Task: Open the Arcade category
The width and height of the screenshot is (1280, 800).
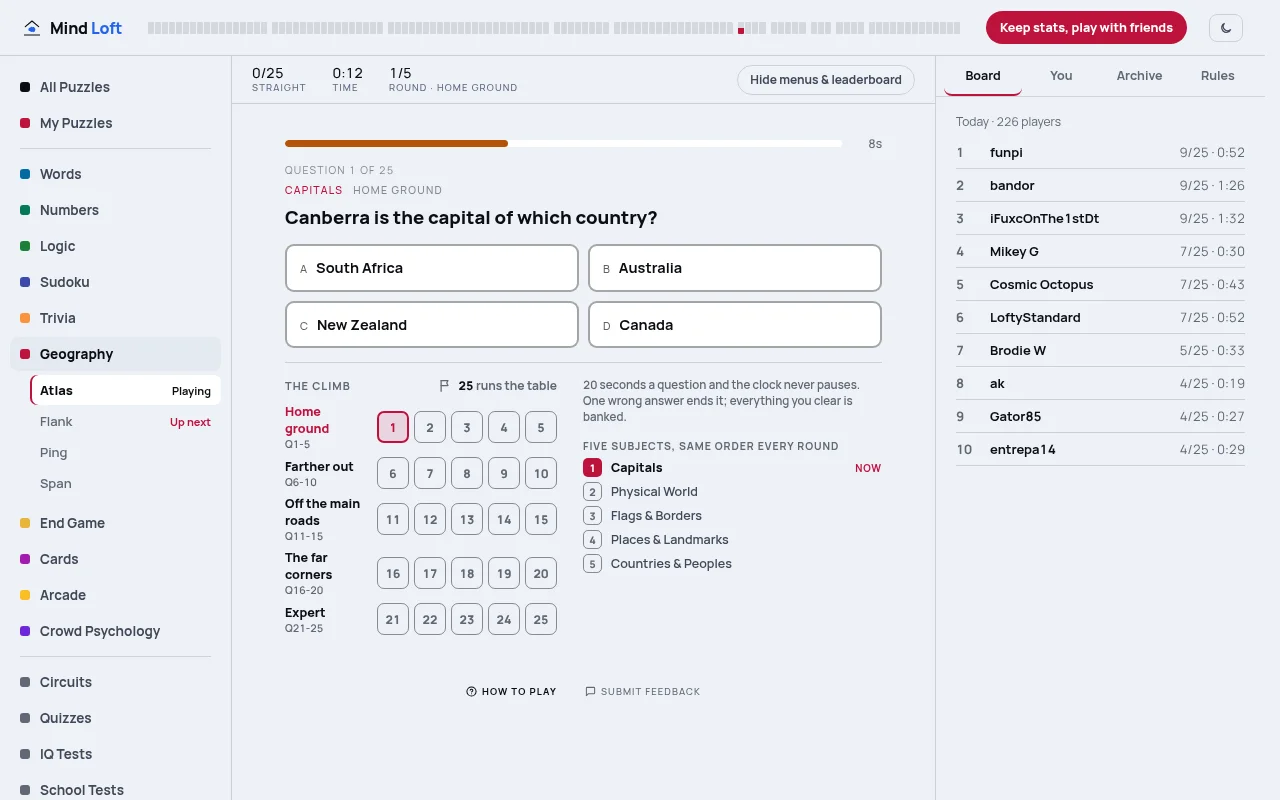Action: coord(115,595)
